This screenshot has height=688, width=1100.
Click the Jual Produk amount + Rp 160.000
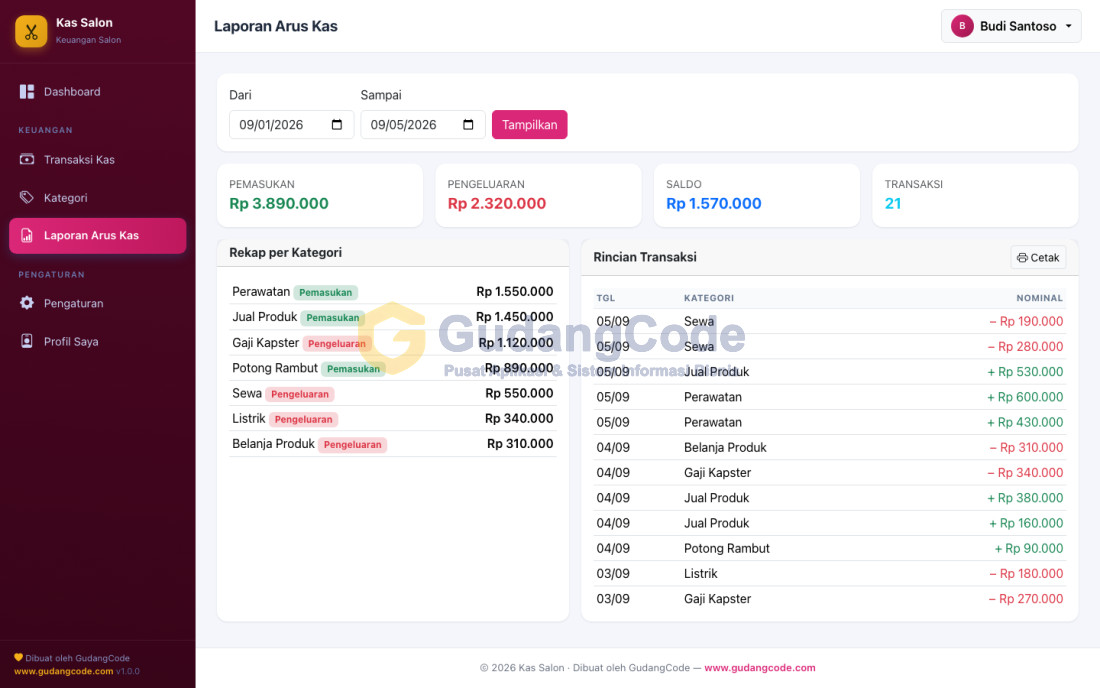(x=1026, y=523)
